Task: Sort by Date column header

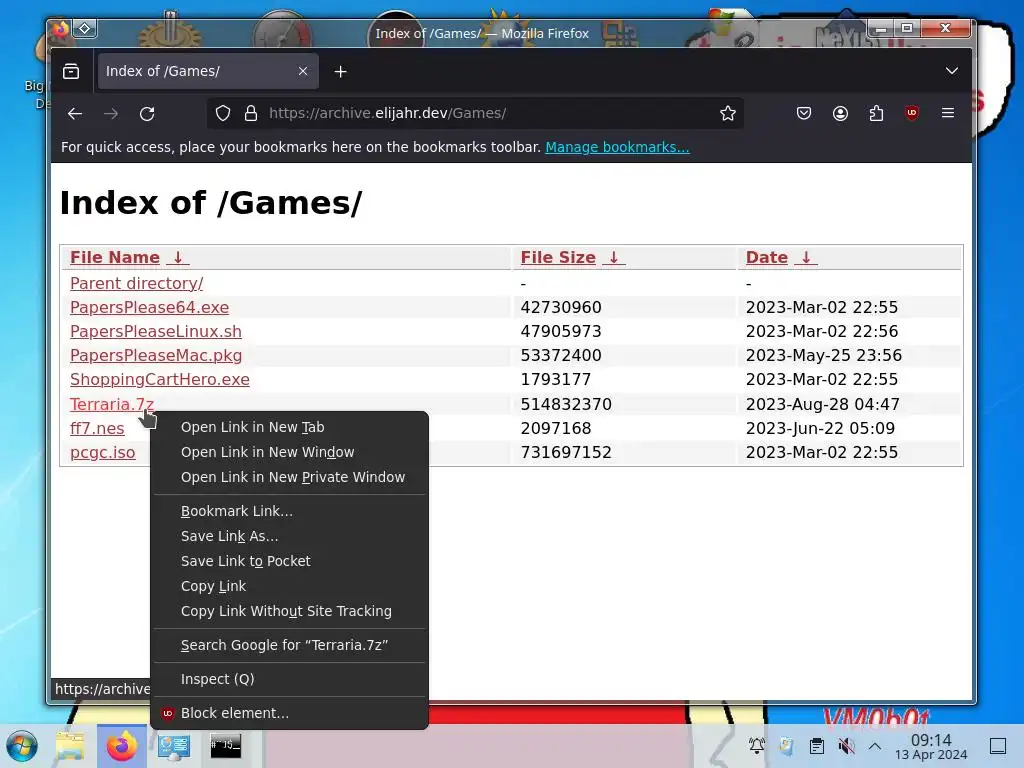Action: coord(767,257)
